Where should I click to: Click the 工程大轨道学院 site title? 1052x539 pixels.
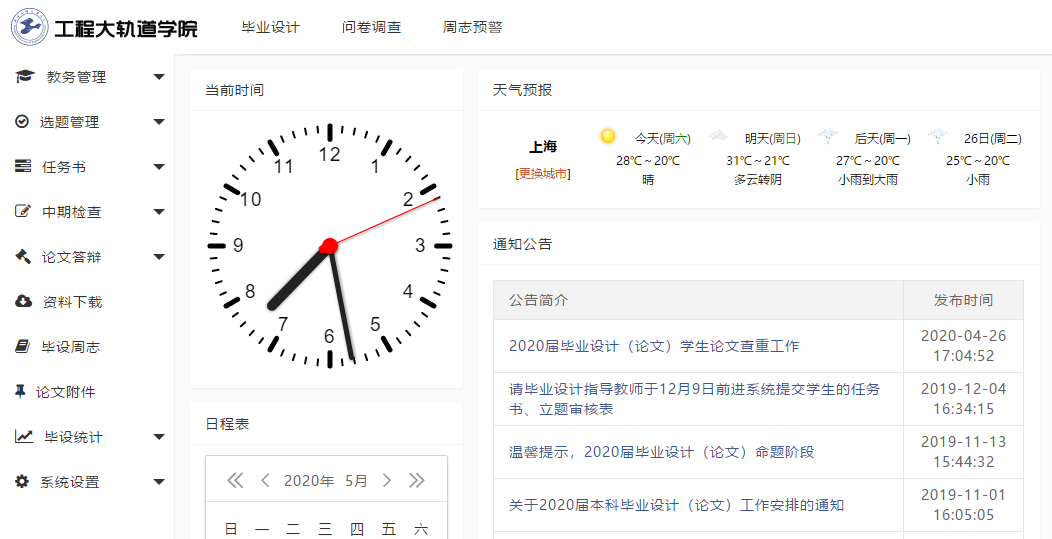(x=126, y=29)
